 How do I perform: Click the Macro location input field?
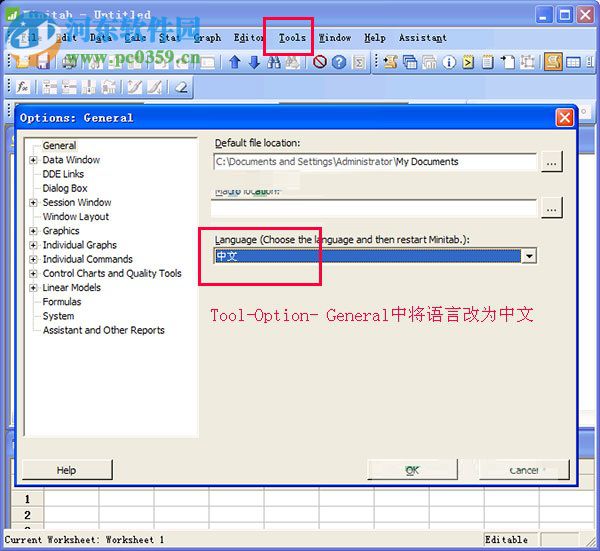(x=374, y=209)
